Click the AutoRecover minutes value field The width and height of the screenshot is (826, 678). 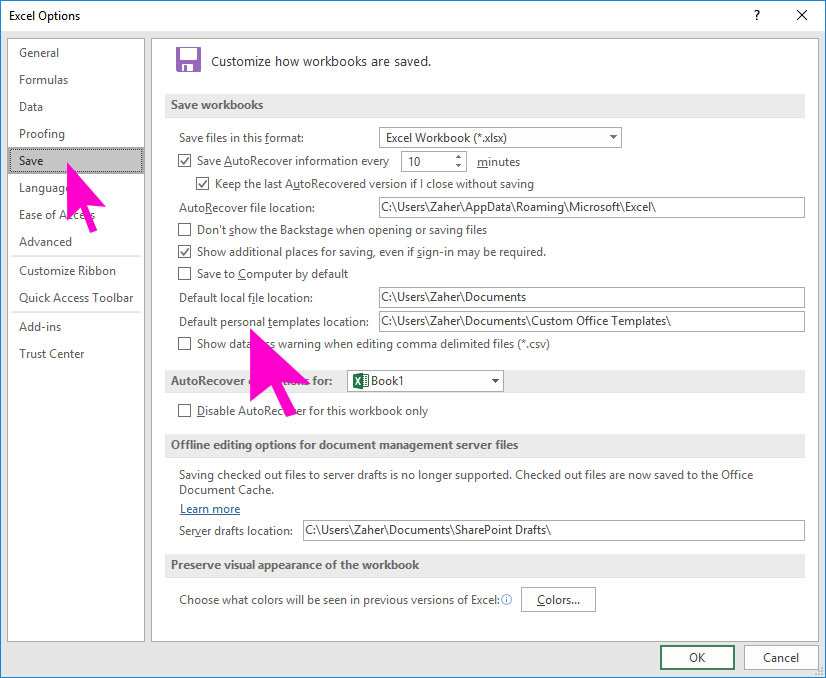point(427,162)
